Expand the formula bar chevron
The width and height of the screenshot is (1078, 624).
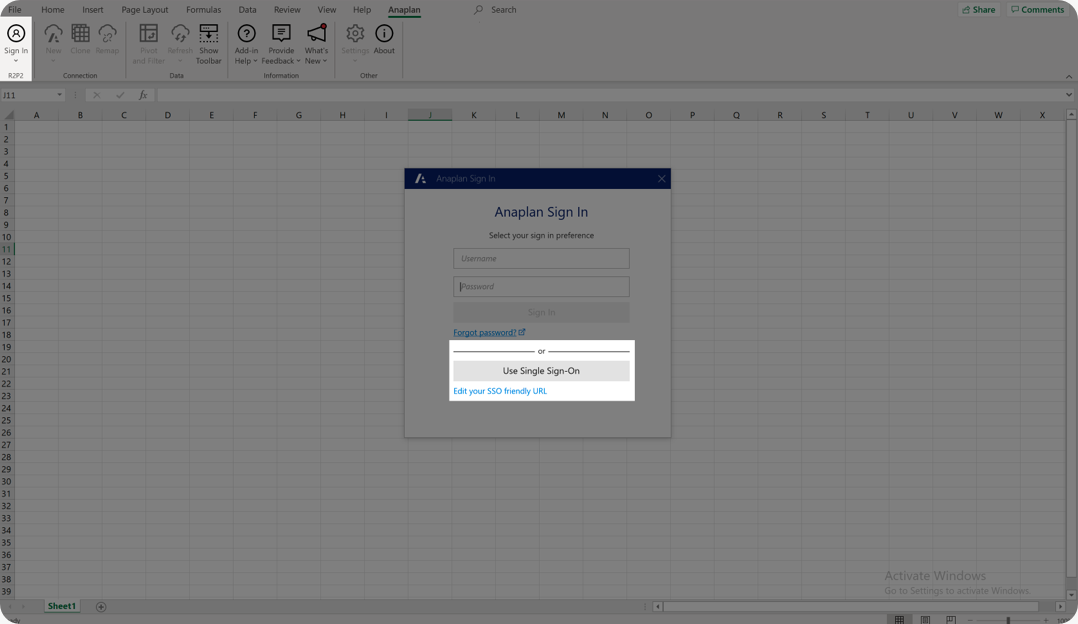point(1068,95)
